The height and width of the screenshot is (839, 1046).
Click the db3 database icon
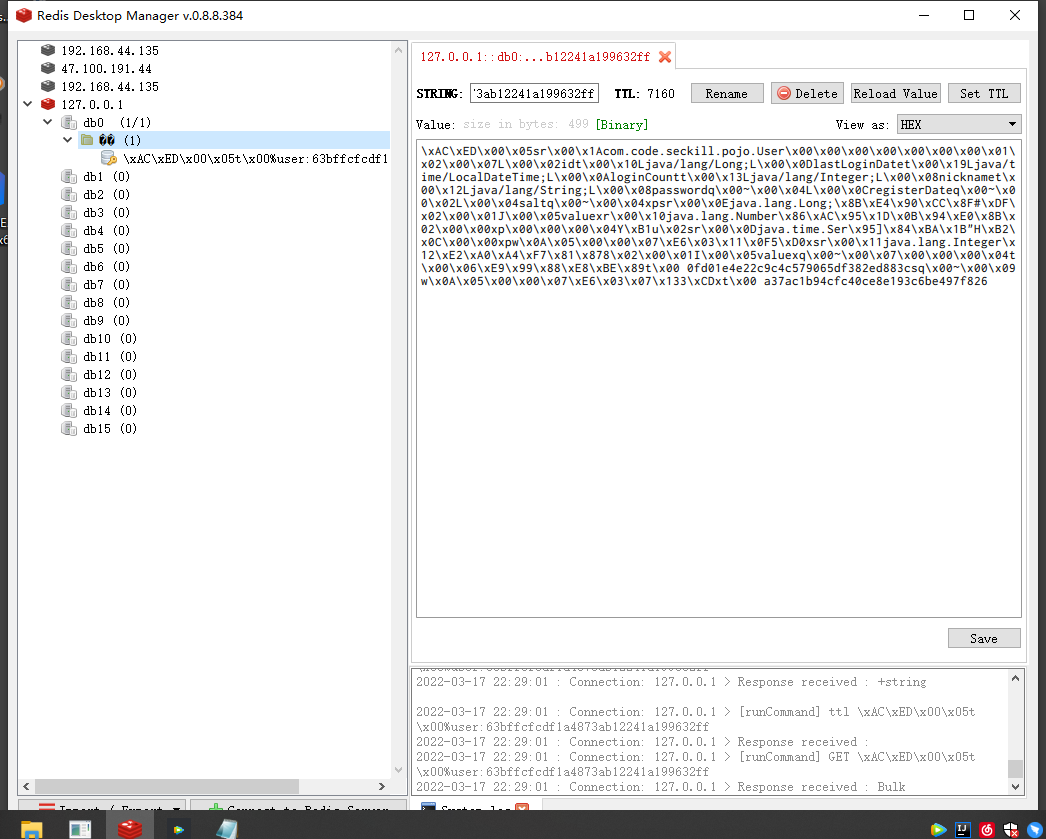click(x=69, y=212)
